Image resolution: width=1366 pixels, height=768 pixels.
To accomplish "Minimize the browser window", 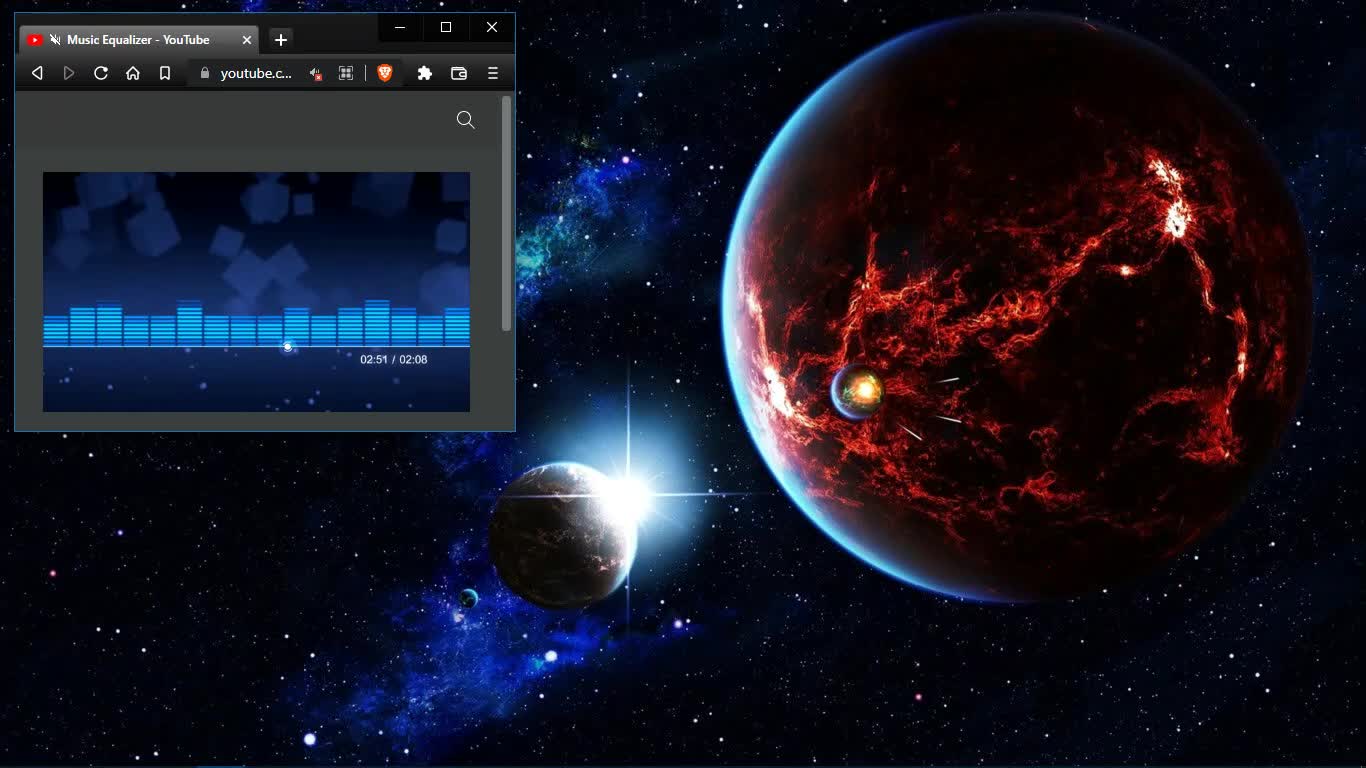I will pyautogui.click(x=400, y=27).
